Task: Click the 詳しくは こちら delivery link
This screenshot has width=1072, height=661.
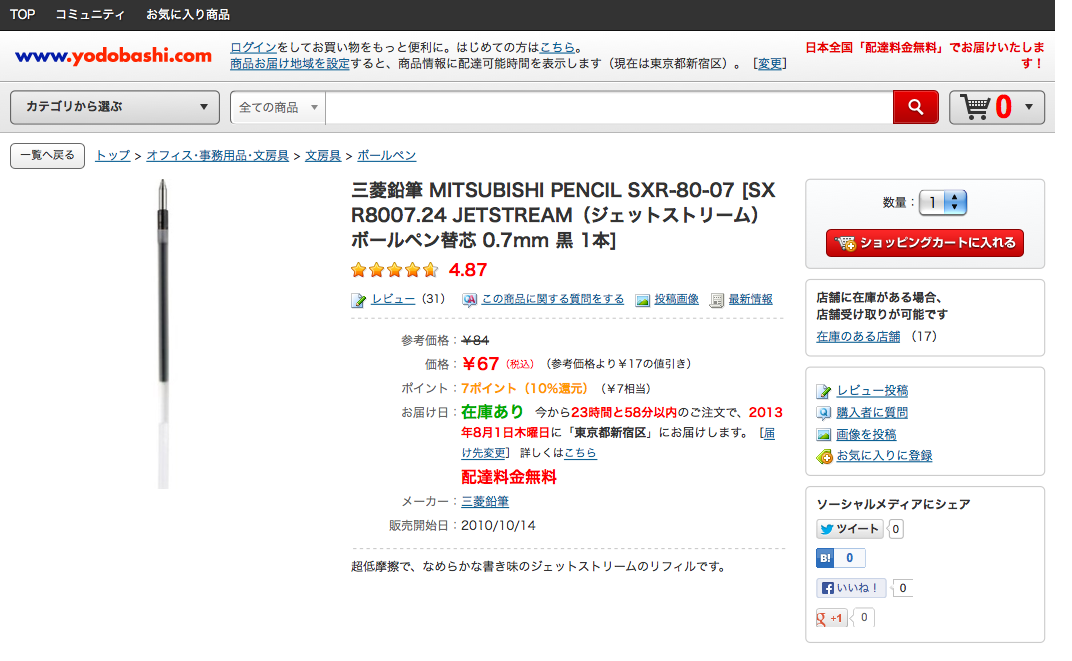Action: click(580, 453)
